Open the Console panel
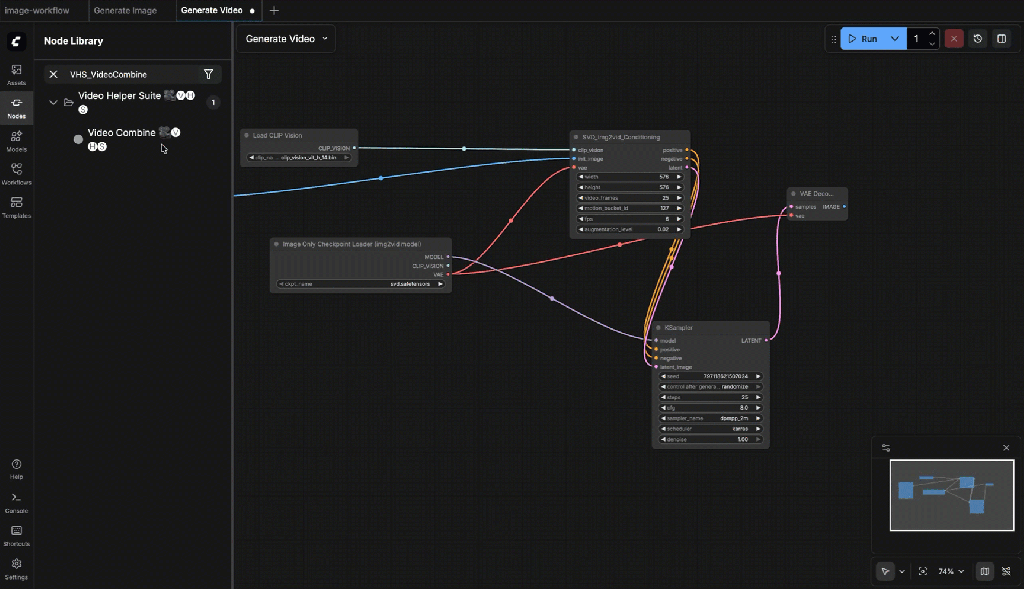This screenshot has height=589, width=1024. pyautogui.click(x=16, y=502)
